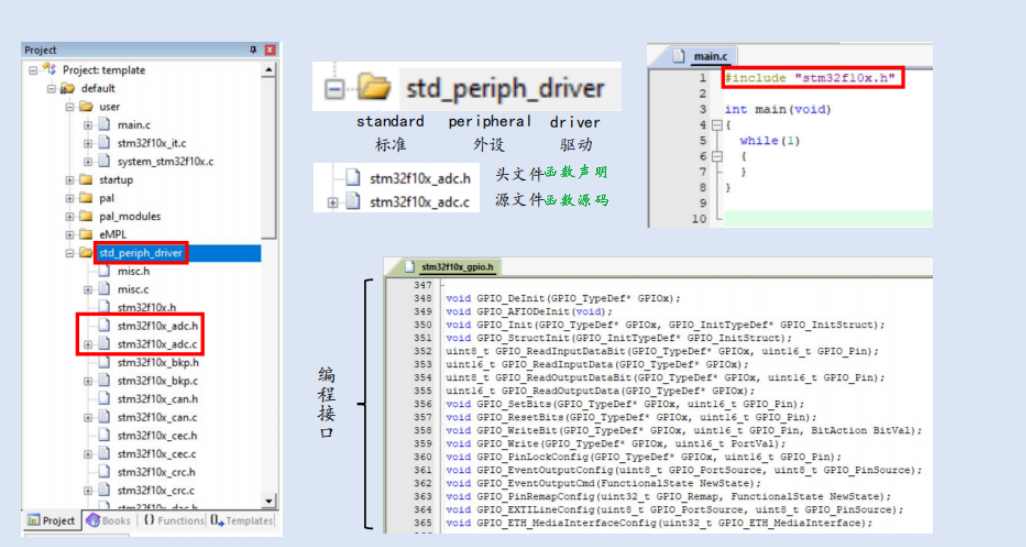Expand stm32f10x_it.c node
This screenshot has width=1026, height=547.
coord(88,143)
